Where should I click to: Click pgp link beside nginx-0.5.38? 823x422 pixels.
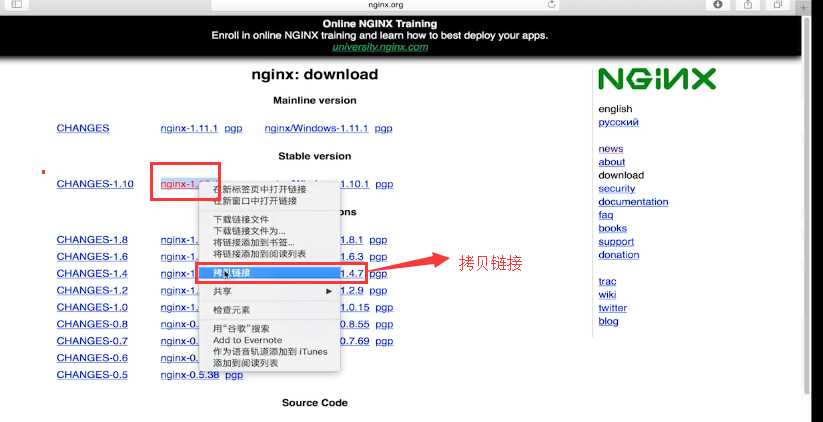pyautogui.click(x=234, y=375)
